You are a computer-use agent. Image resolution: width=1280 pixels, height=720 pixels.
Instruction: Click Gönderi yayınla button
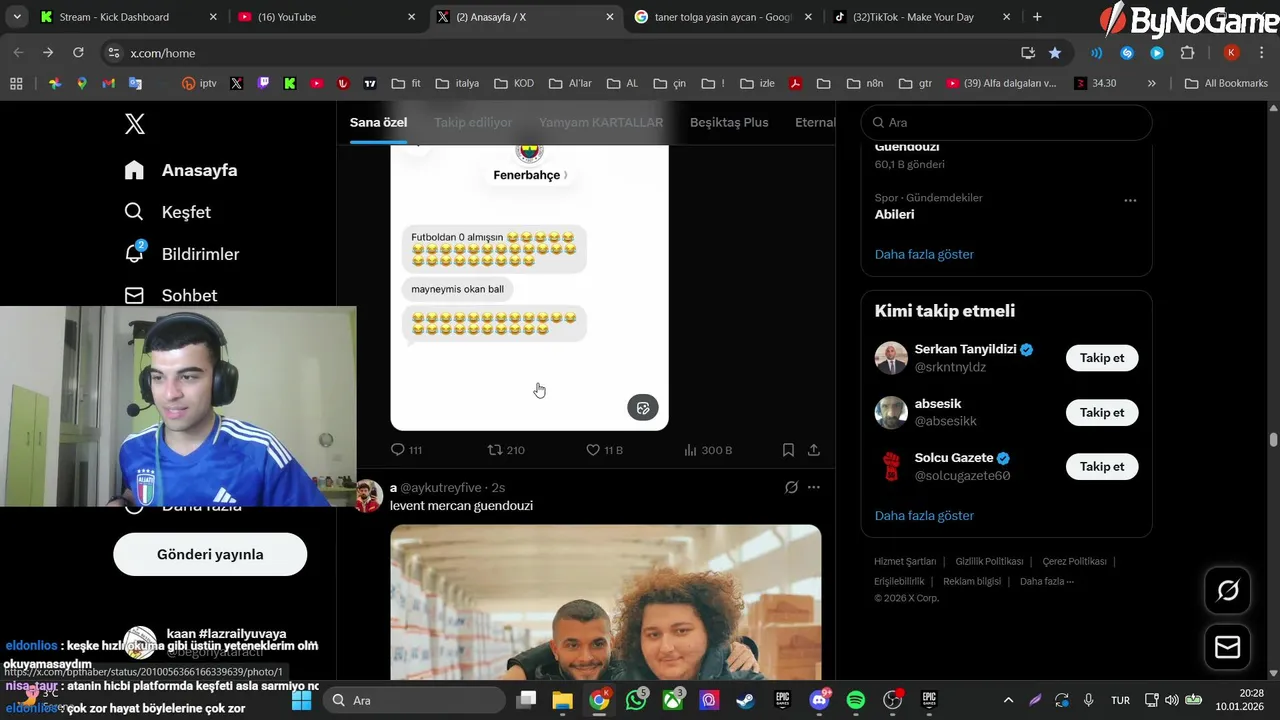coord(210,554)
